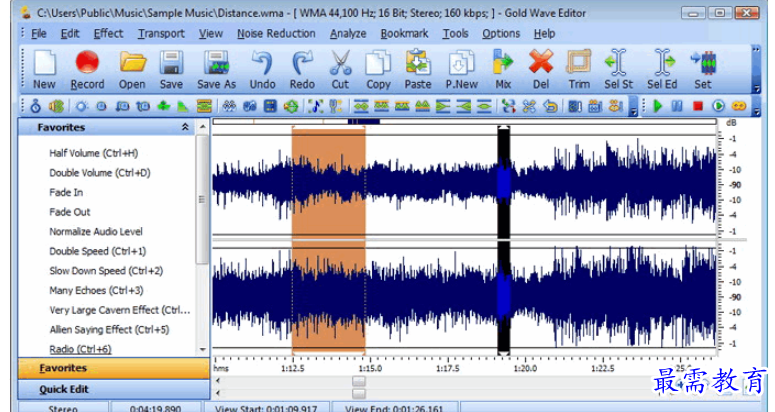Click lower horizontal scrollbar left arrow
The width and height of the screenshot is (775, 412).
pyautogui.click(x=218, y=394)
